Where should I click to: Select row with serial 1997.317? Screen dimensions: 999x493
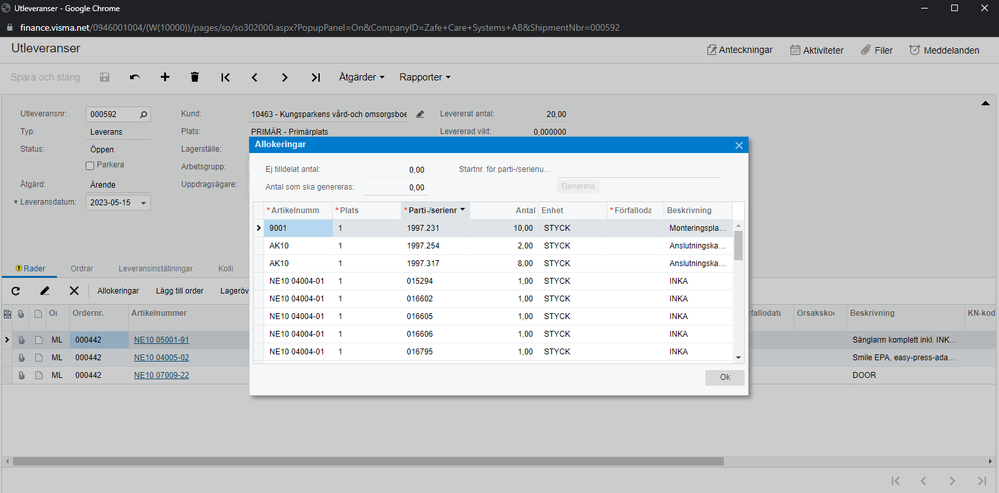coord(491,264)
